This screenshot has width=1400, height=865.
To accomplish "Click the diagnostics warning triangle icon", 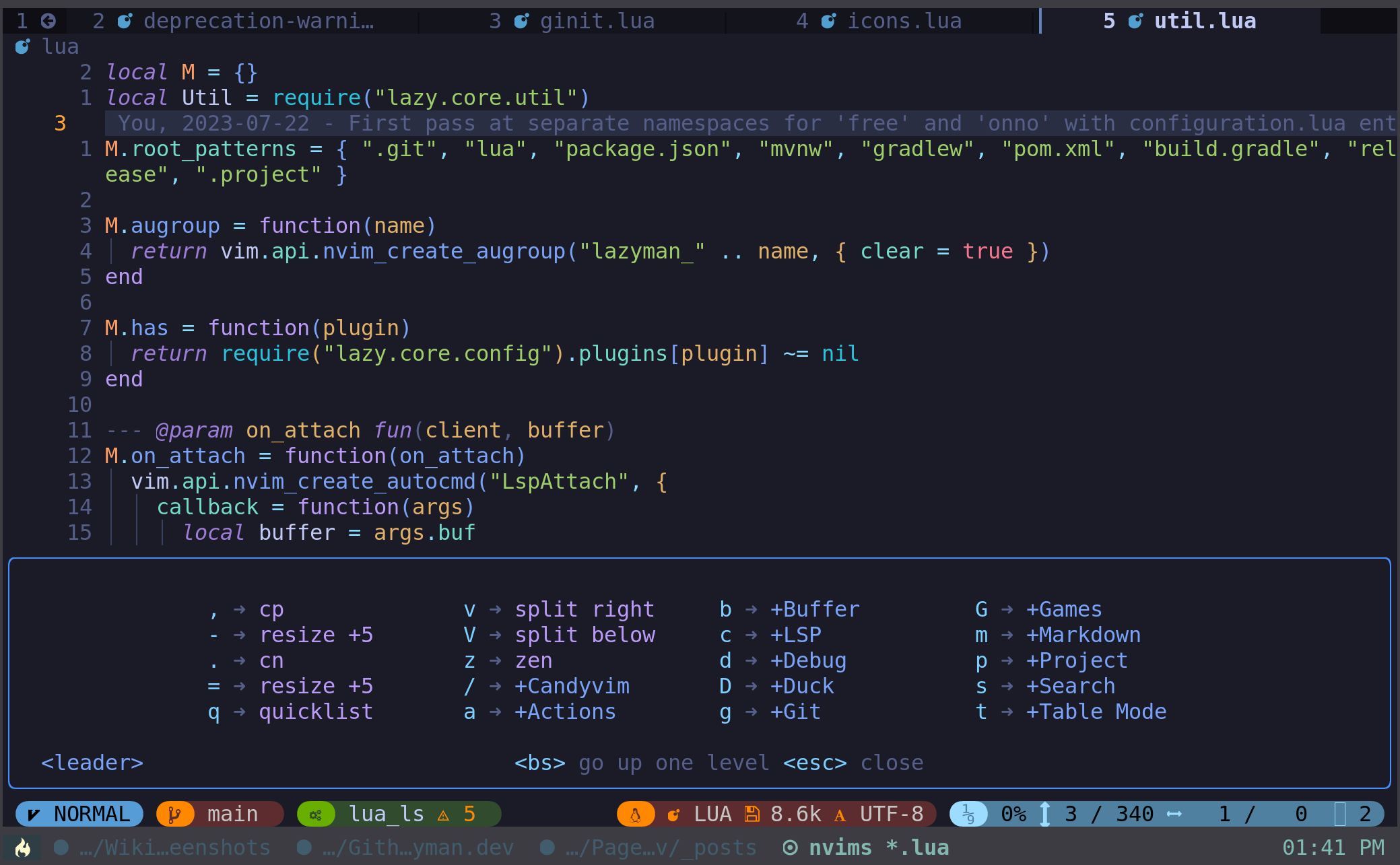I will point(443,815).
